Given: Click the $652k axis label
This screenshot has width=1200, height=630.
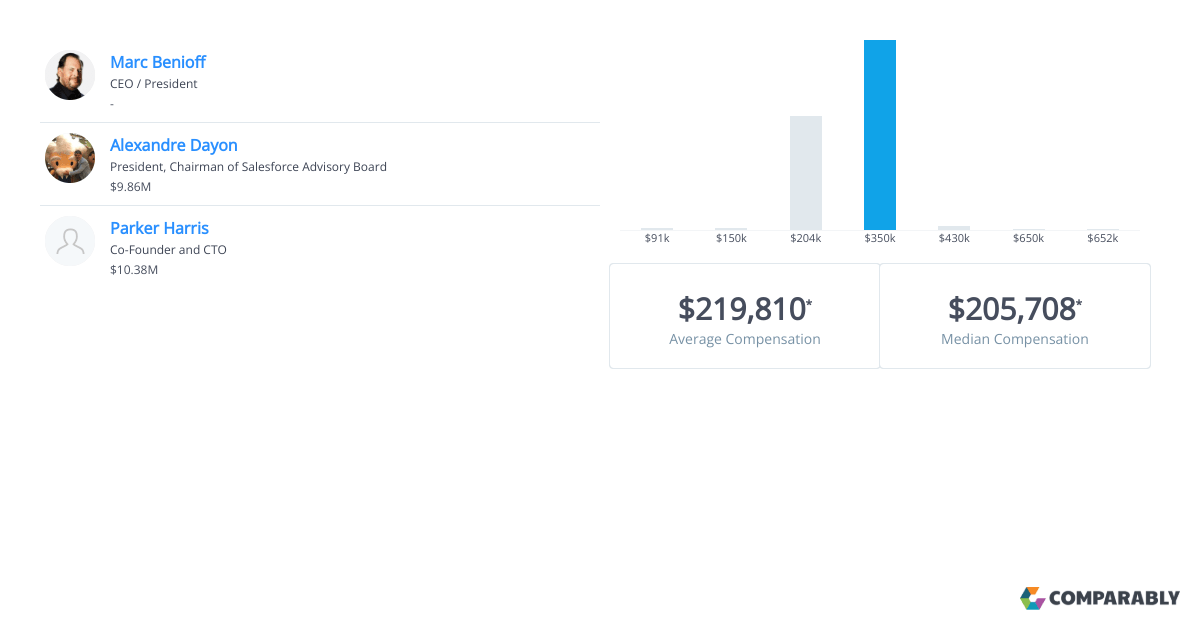Looking at the screenshot, I should click(x=1102, y=238).
